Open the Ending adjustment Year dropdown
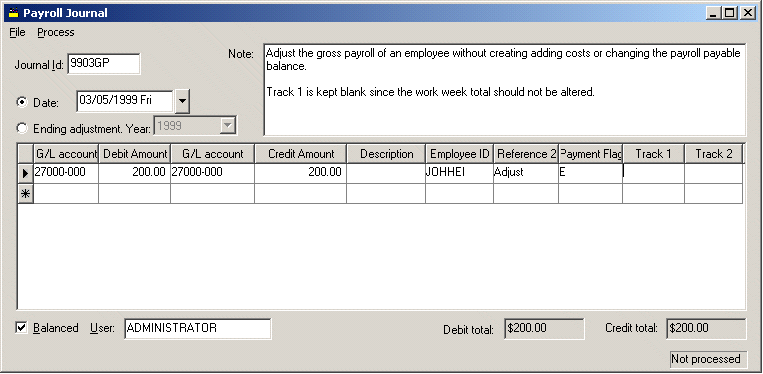 [227, 126]
